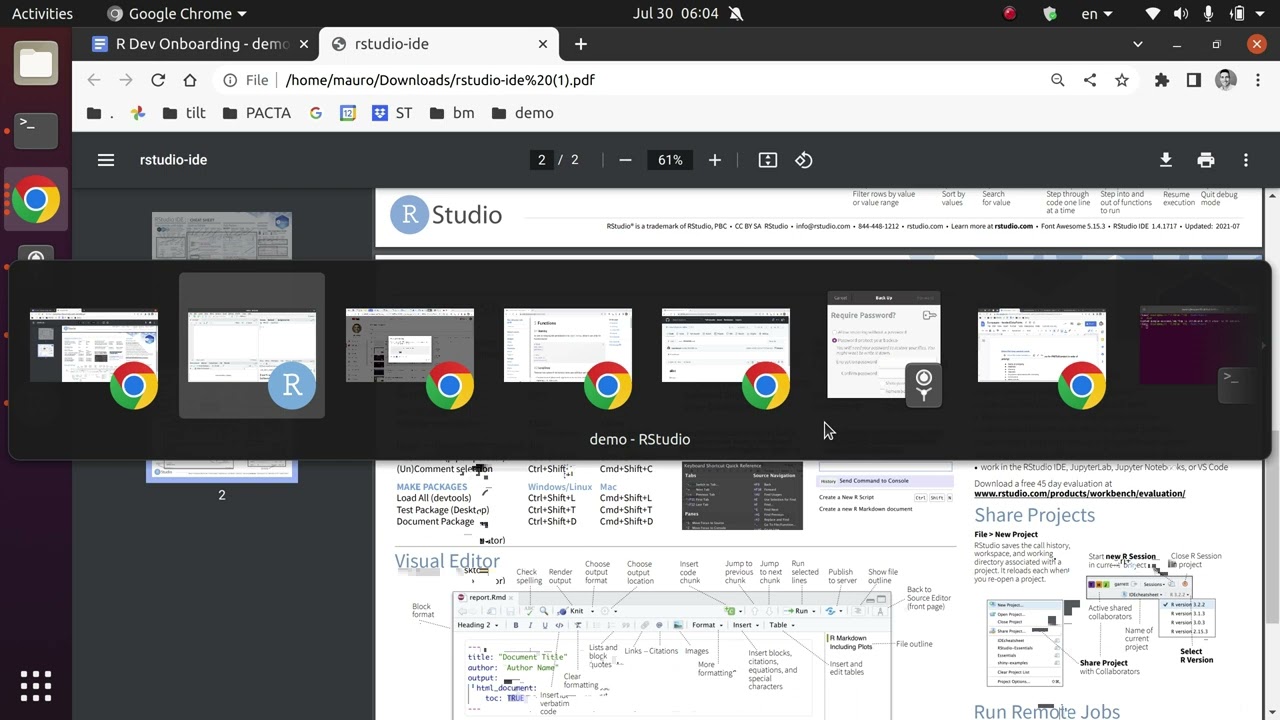Viewport: 1280px width, 720px height.
Task: Select the rstudio-ide tab
Action: tap(438, 44)
